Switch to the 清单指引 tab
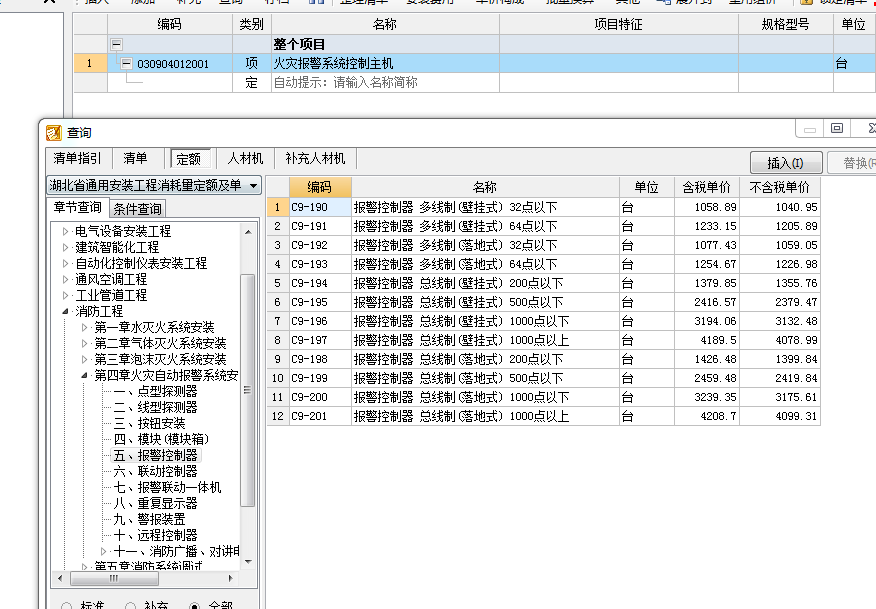 pos(77,158)
